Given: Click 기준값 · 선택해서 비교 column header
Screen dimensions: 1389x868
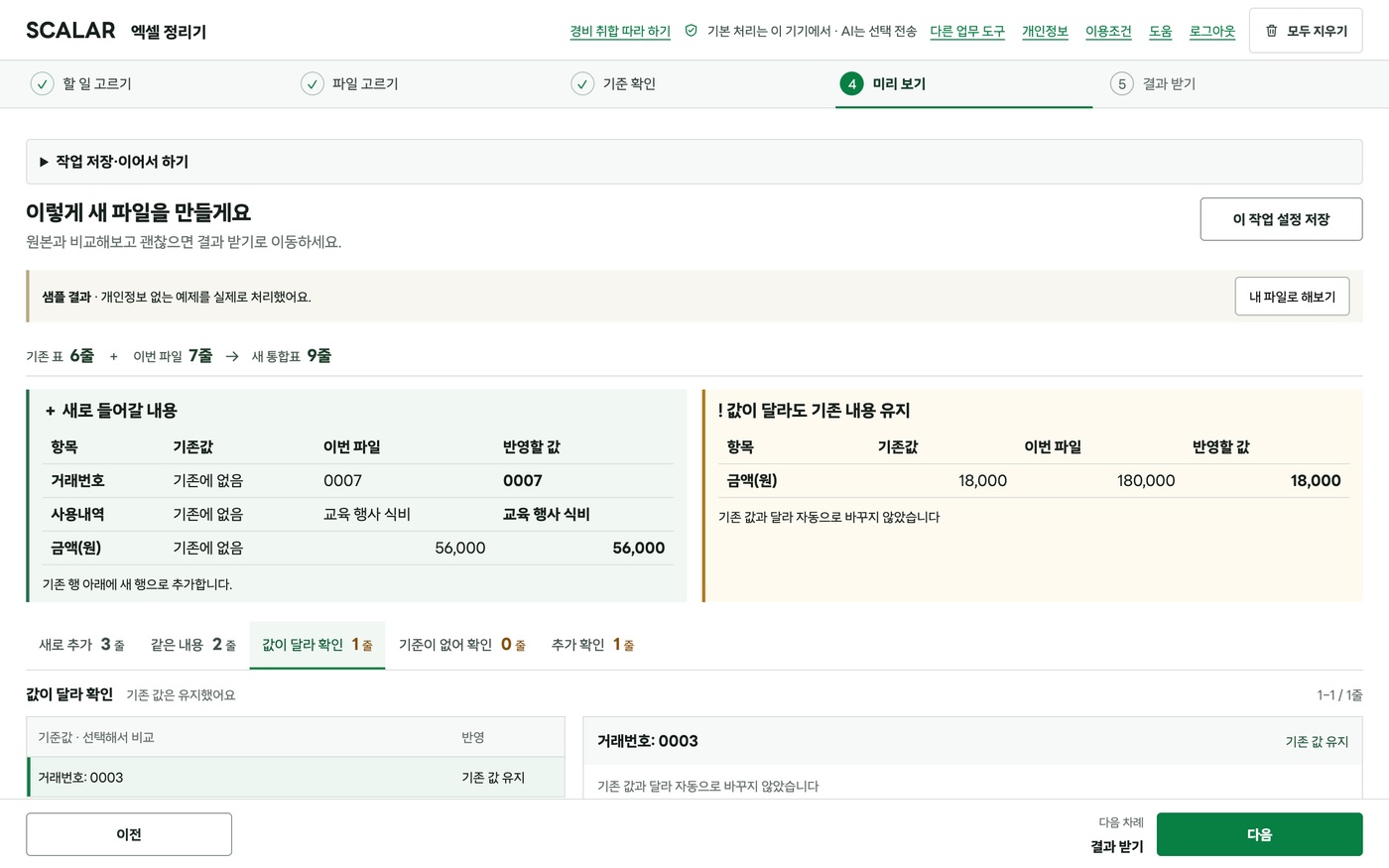Looking at the screenshot, I should click(96, 738).
